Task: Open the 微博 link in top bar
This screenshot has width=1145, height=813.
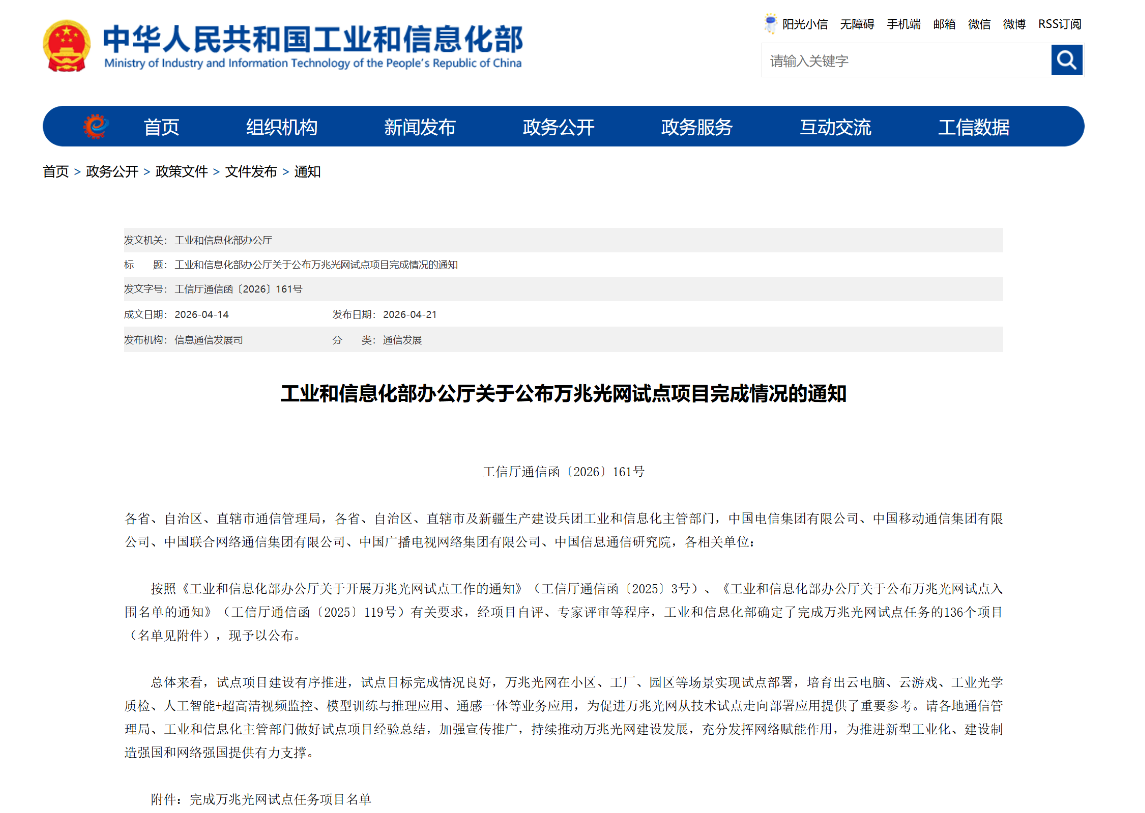Action: pyautogui.click(x=1014, y=24)
